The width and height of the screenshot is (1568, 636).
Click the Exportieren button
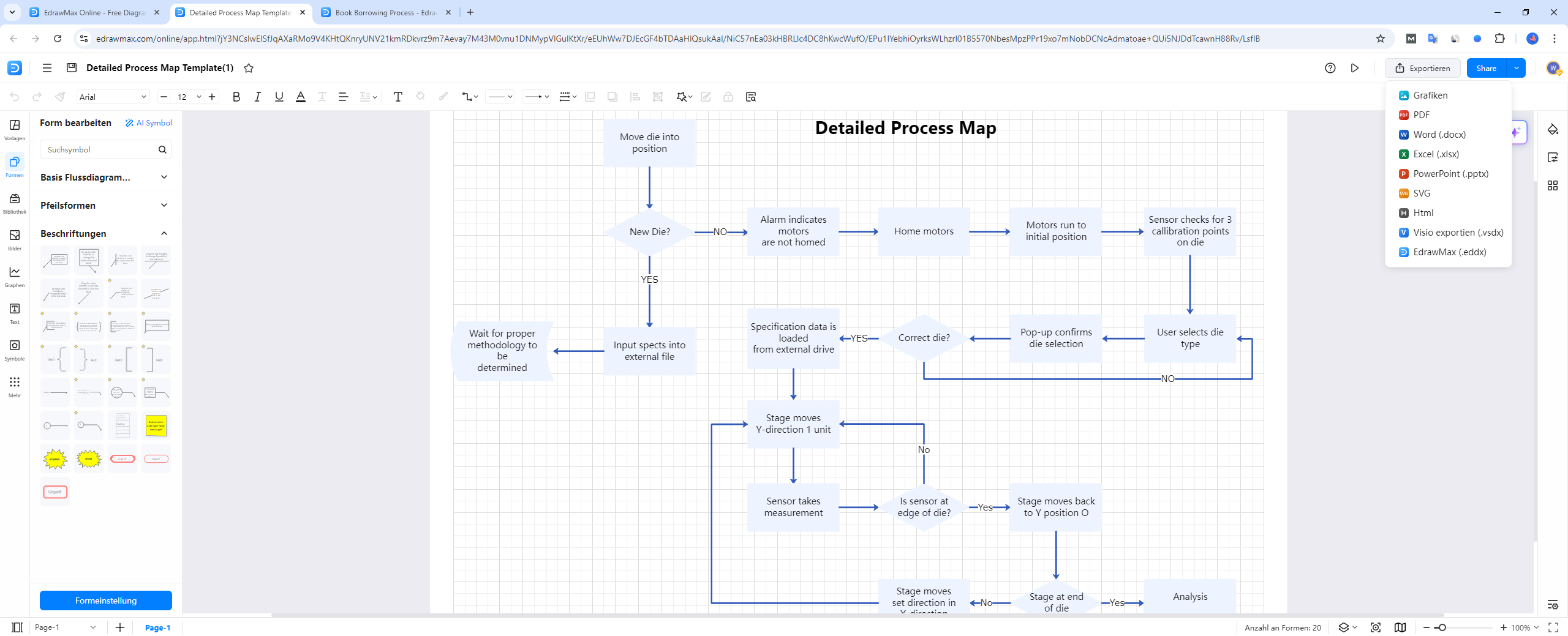tap(1422, 68)
